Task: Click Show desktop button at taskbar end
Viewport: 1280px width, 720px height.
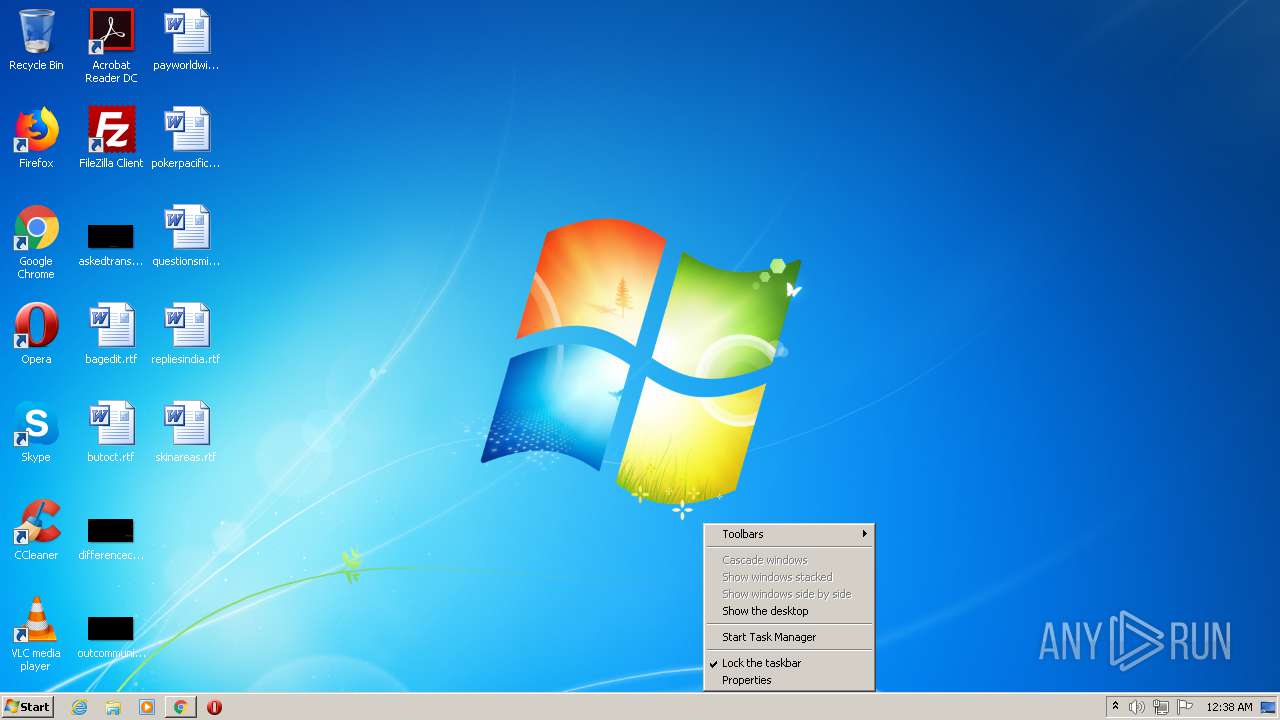Action: coord(1269,707)
